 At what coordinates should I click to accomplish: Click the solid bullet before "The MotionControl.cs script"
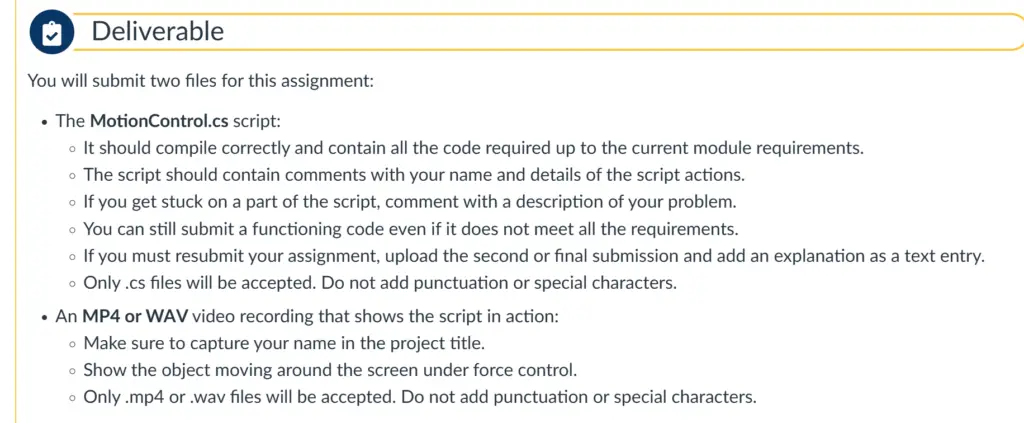44,122
